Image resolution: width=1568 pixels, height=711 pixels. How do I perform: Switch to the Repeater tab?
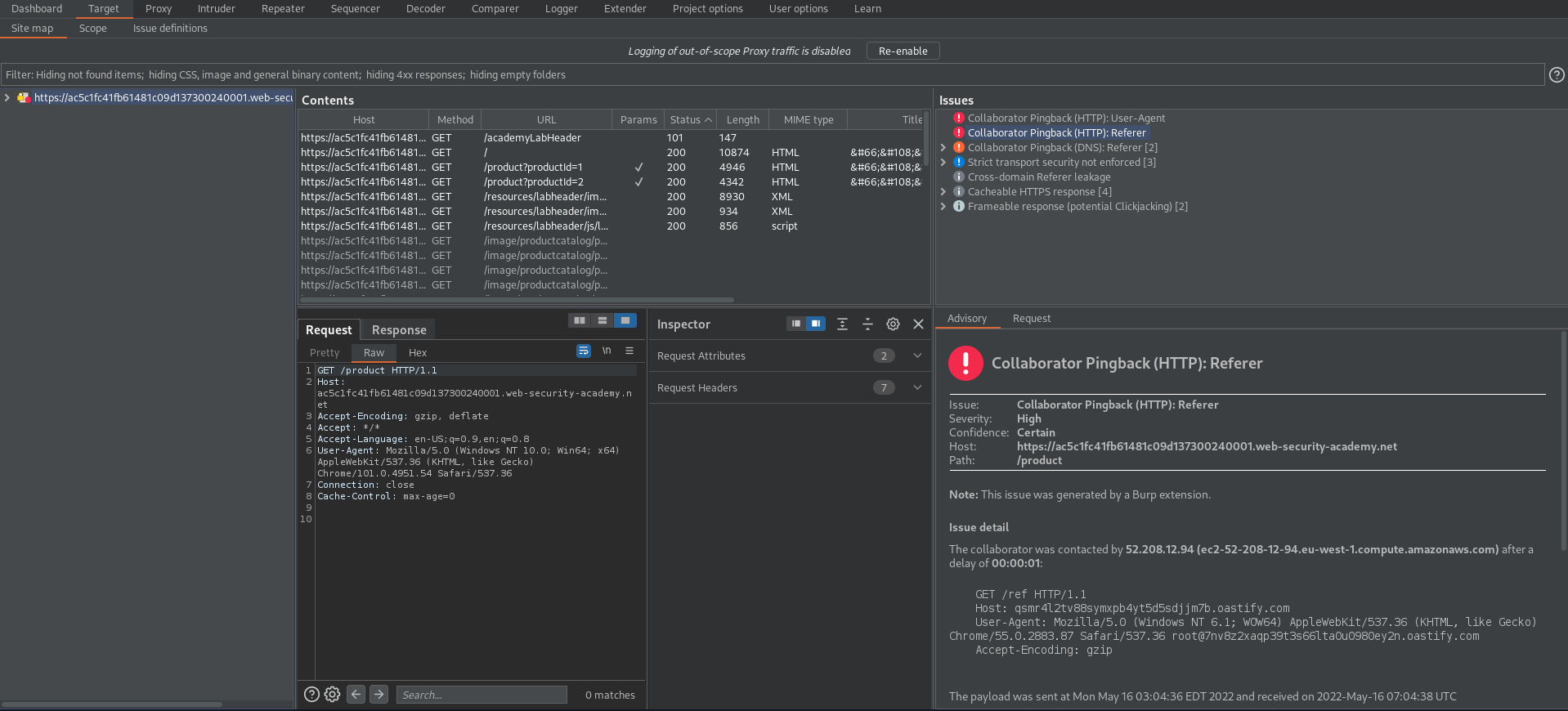point(283,8)
